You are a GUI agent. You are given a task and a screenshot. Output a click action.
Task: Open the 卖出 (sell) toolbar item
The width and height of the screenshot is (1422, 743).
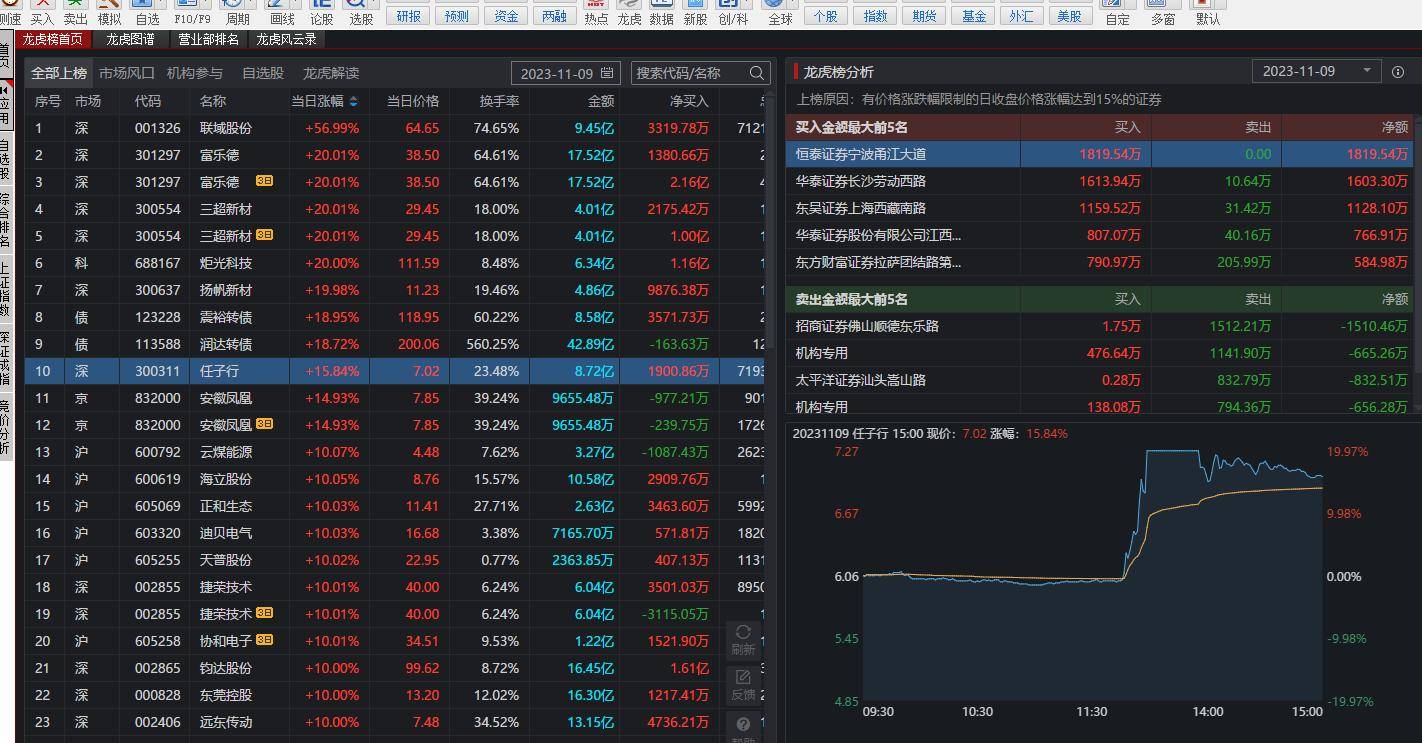pyautogui.click(x=75, y=13)
